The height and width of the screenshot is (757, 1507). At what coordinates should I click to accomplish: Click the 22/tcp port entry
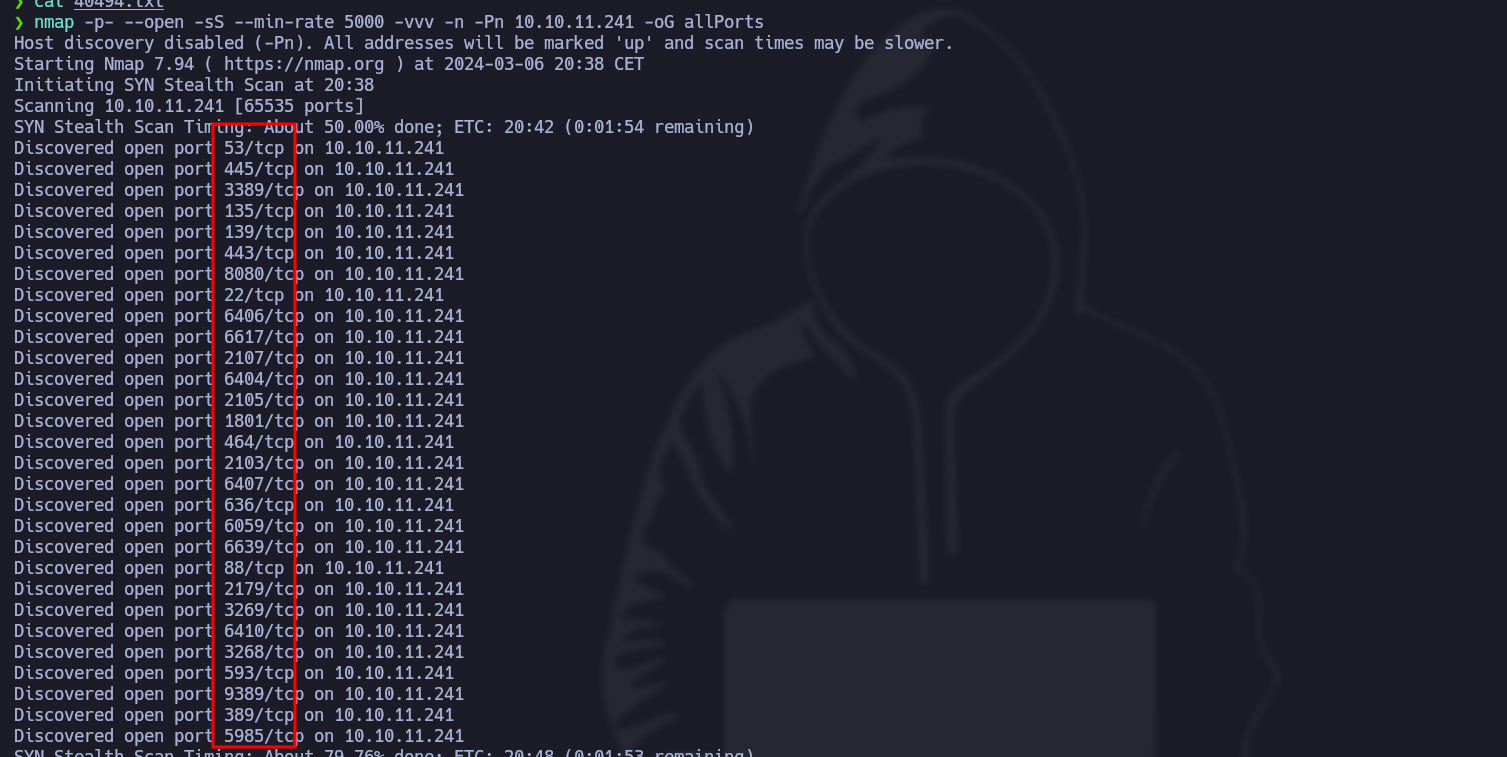(x=254, y=295)
